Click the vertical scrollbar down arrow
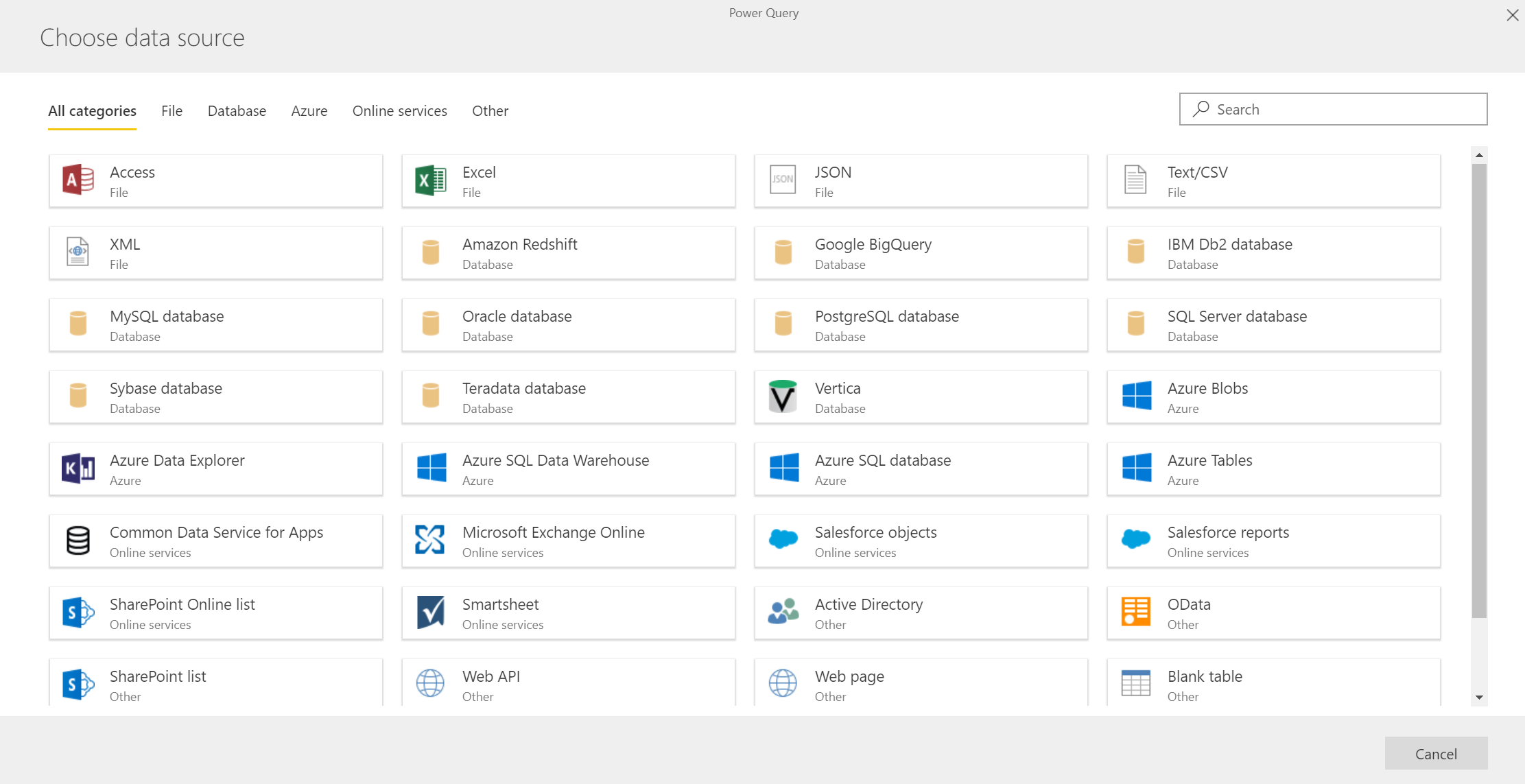 [1479, 697]
